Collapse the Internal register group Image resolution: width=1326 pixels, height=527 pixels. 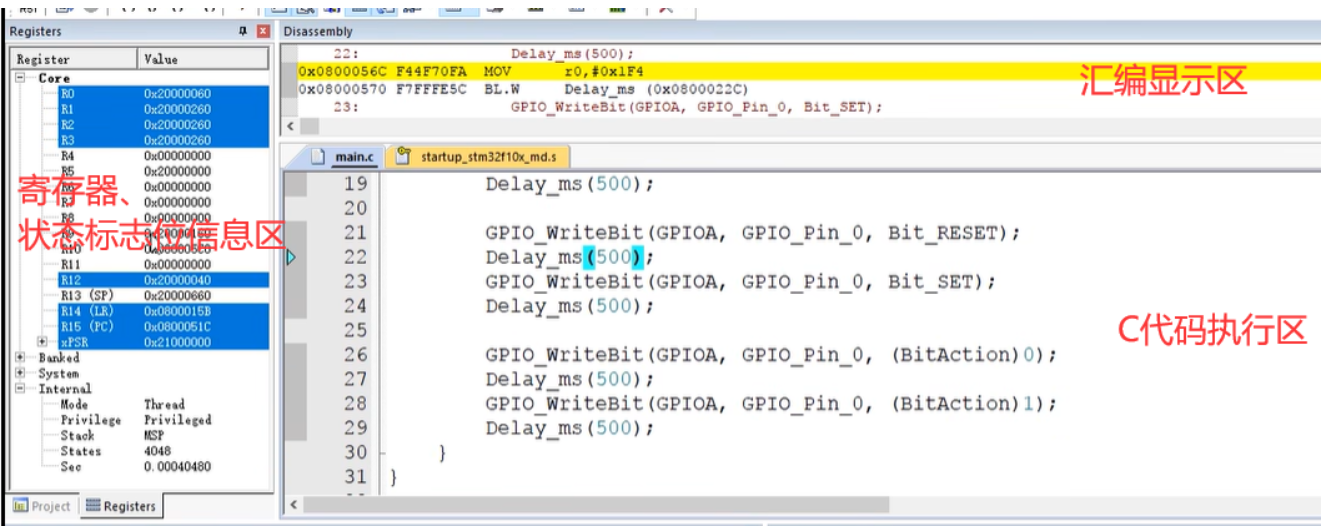point(20,389)
